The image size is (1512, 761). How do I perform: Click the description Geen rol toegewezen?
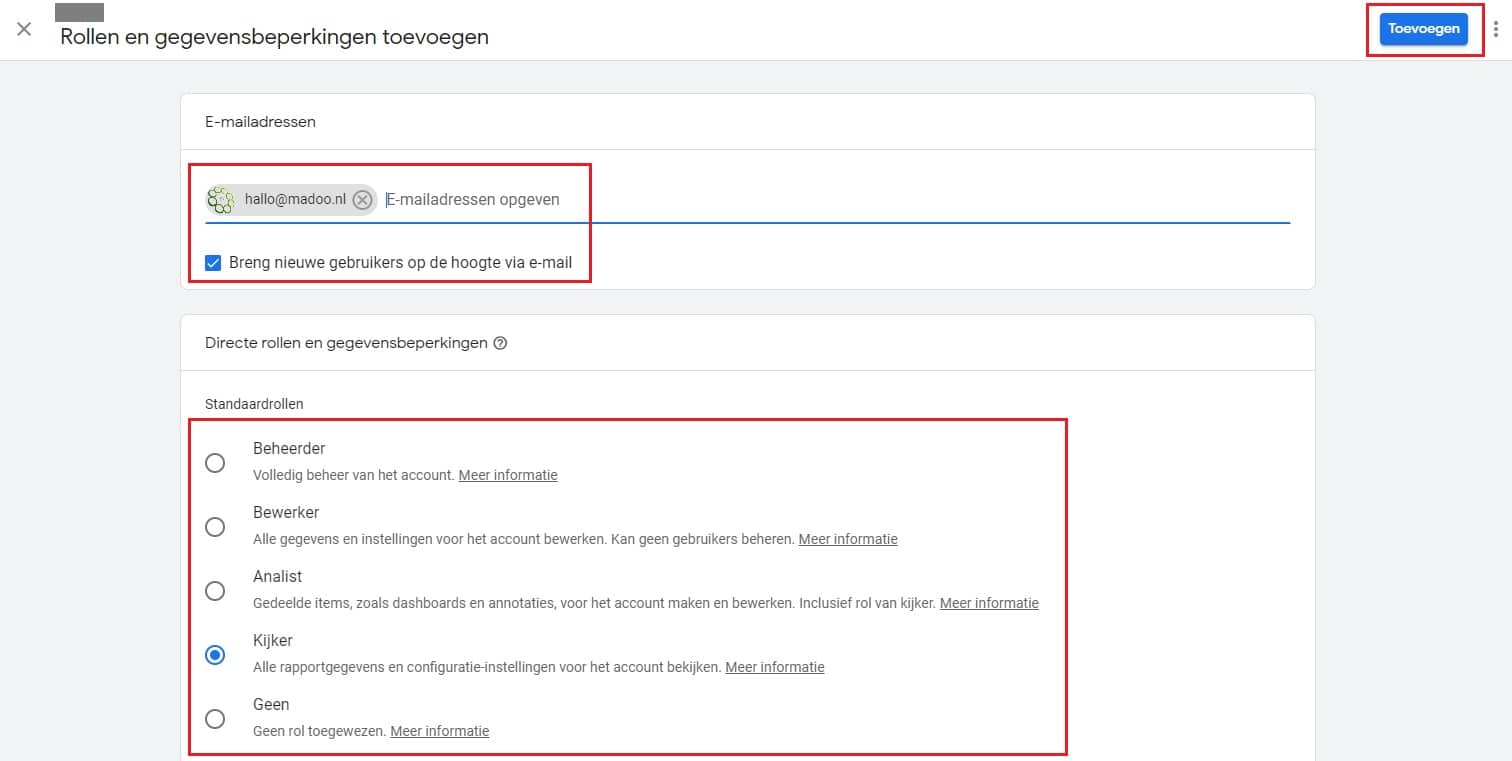(x=320, y=731)
